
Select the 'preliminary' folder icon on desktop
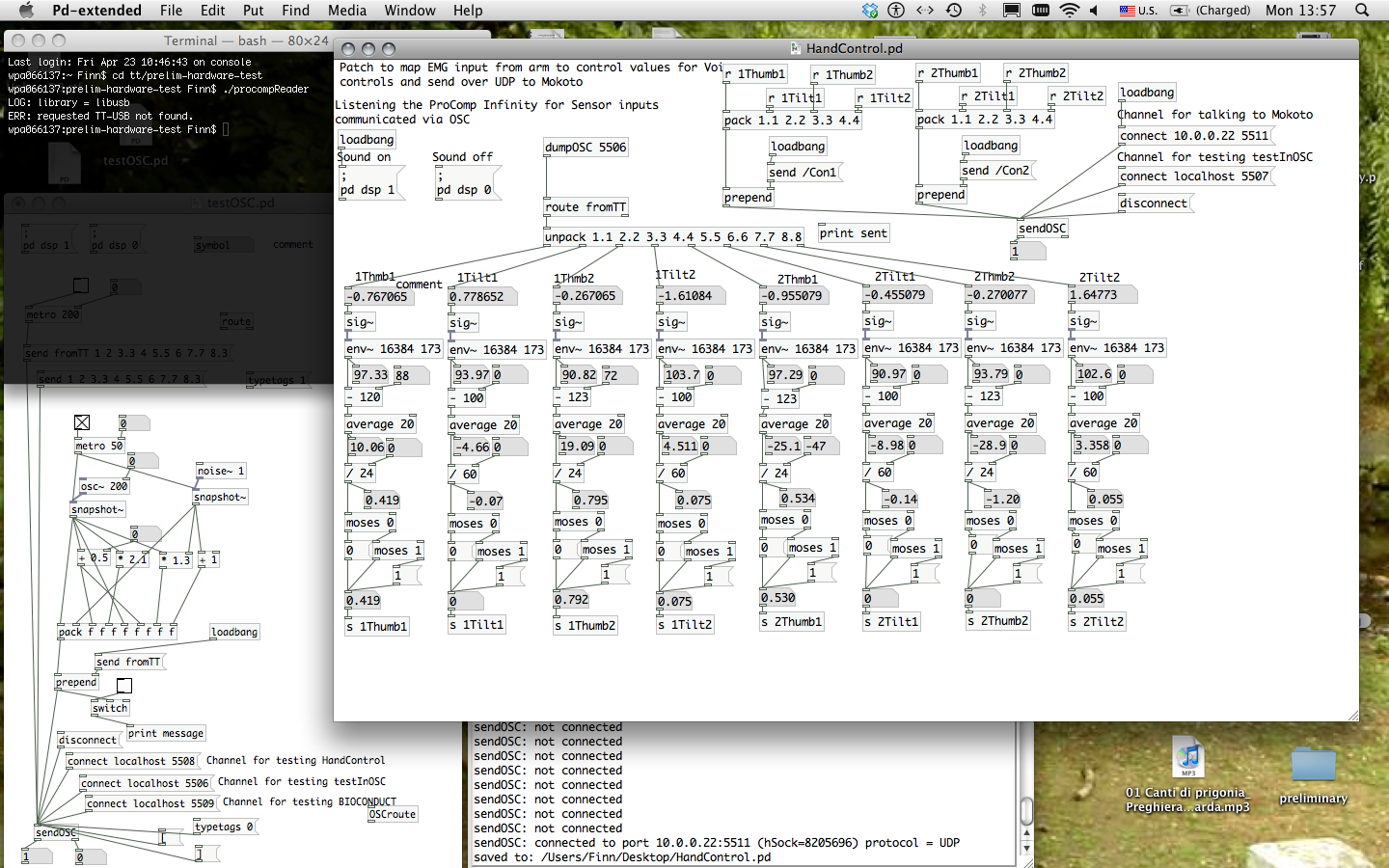(1313, 765)
